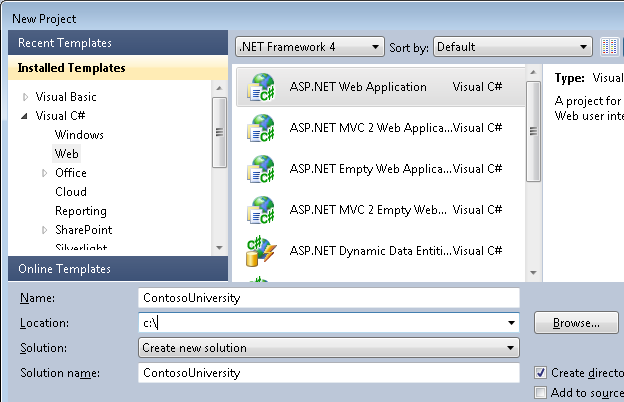Image resolution: width=624 pixels, height=402 pixels.
Task: Click the project Name text field
Action: click(329, 298)
